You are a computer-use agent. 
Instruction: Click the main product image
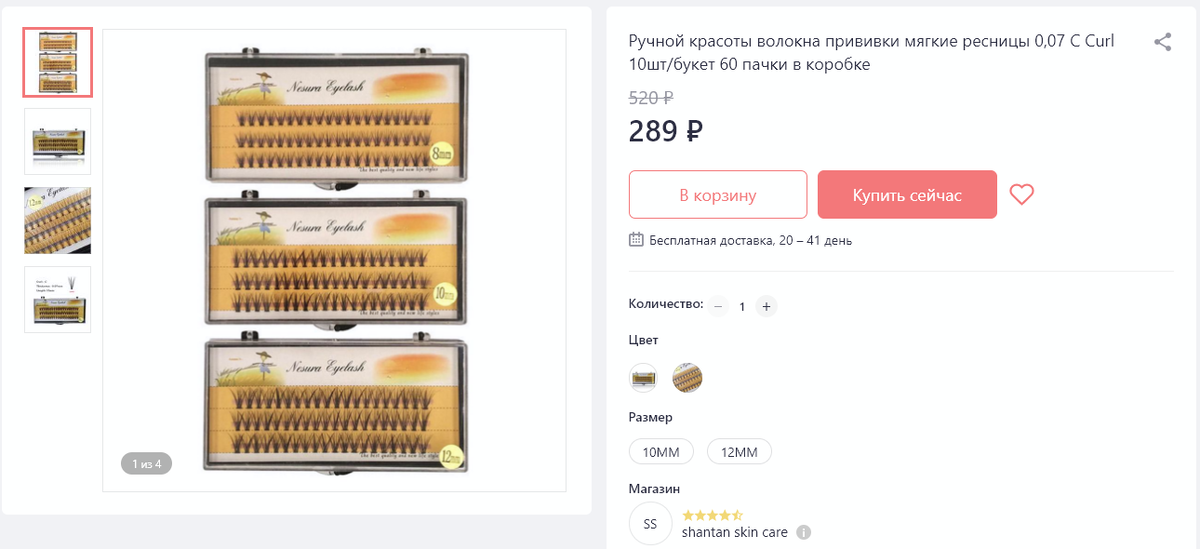[334, 260]
